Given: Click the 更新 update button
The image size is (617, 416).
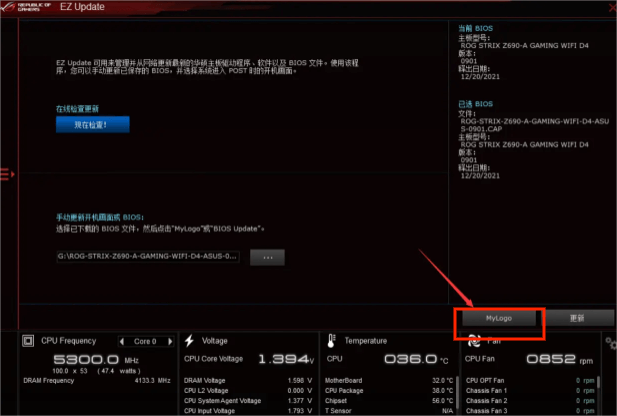Looking at the screenshot, I should coord(576,317).
